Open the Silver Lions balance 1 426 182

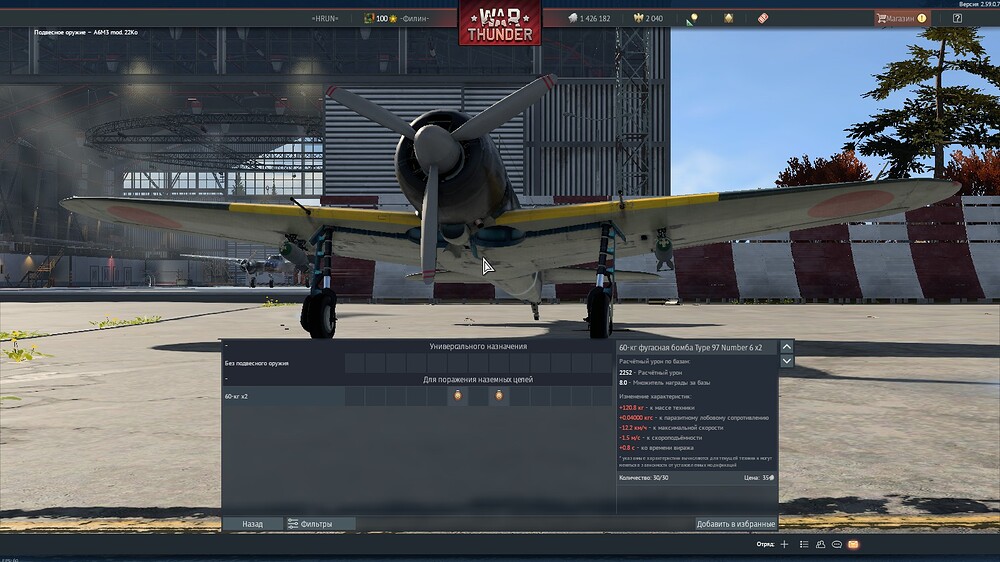coord(589,18)
